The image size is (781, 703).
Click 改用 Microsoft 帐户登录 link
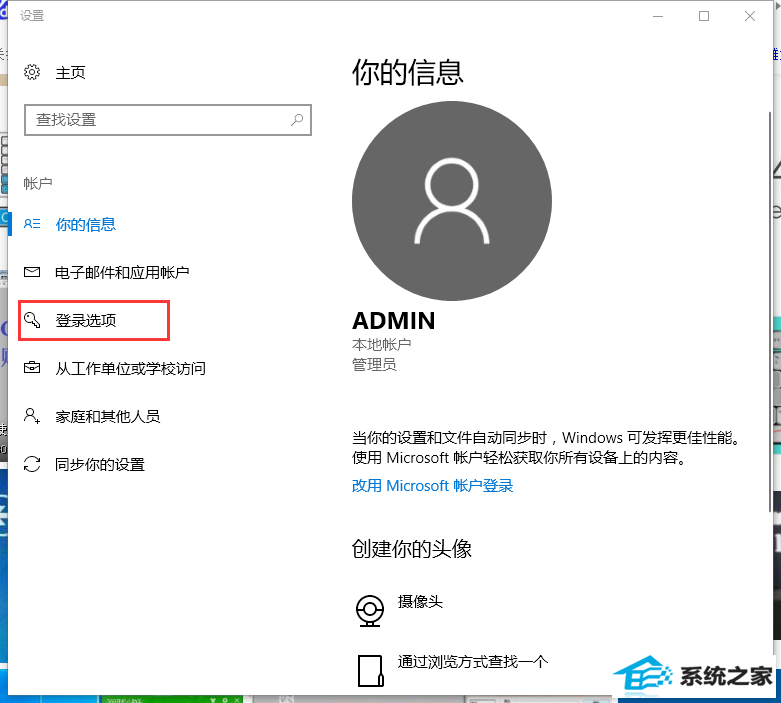432,486
